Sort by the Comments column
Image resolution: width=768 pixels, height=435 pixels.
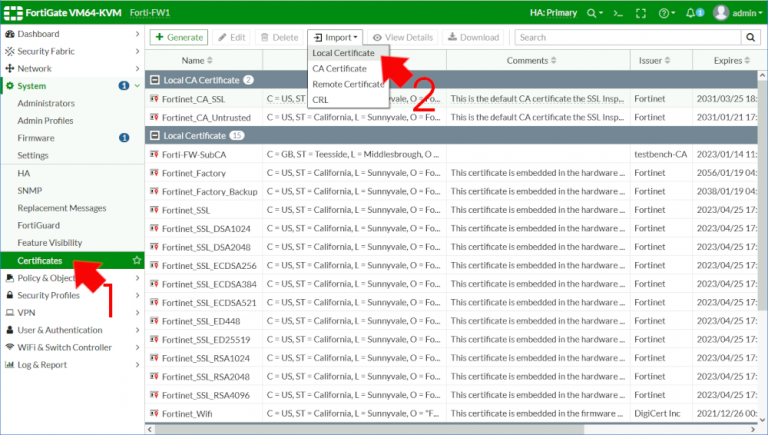pyautogui.click(x=531, y=60)
